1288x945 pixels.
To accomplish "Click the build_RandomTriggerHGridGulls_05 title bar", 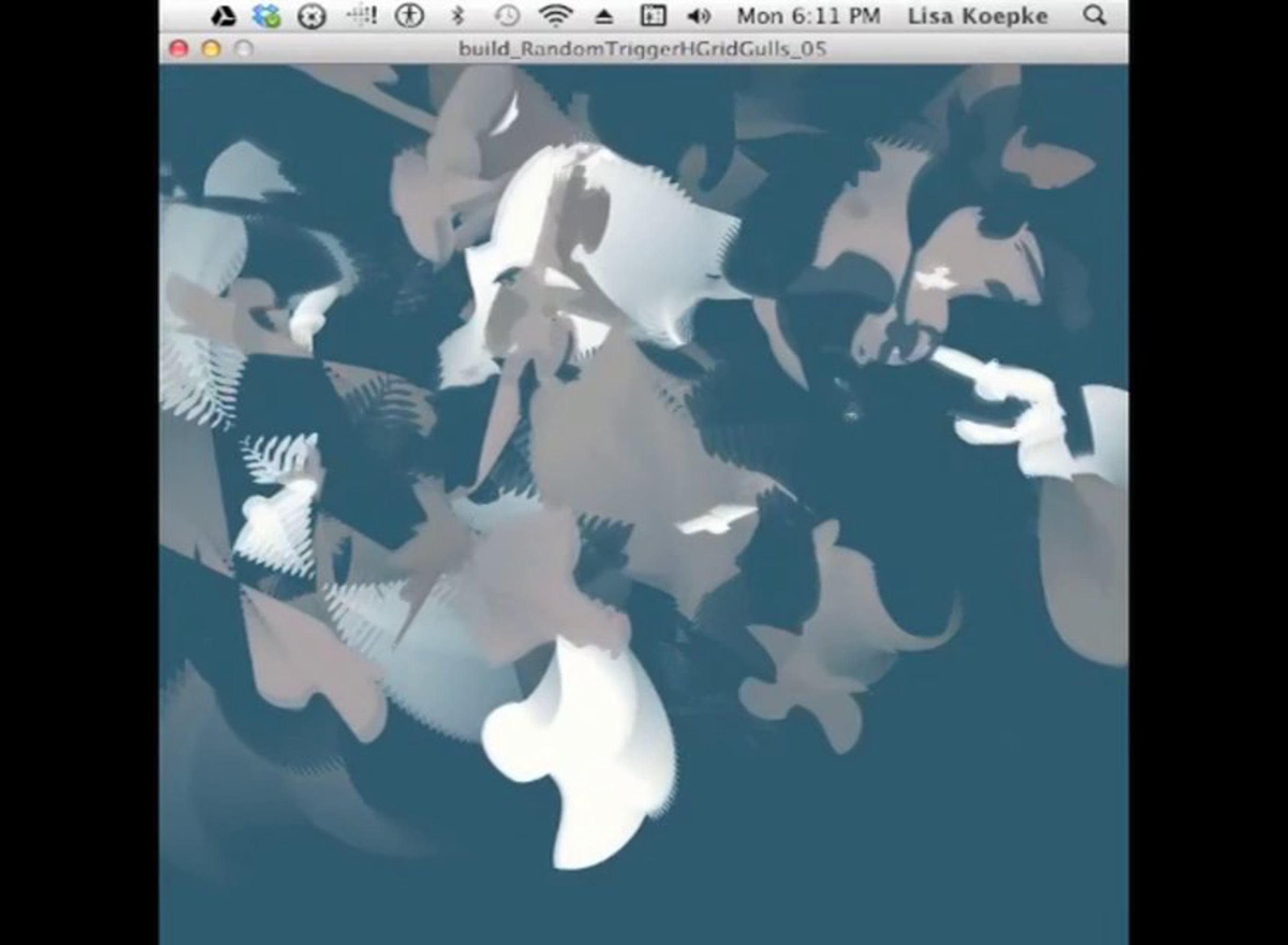I will [x=642, y=49].
